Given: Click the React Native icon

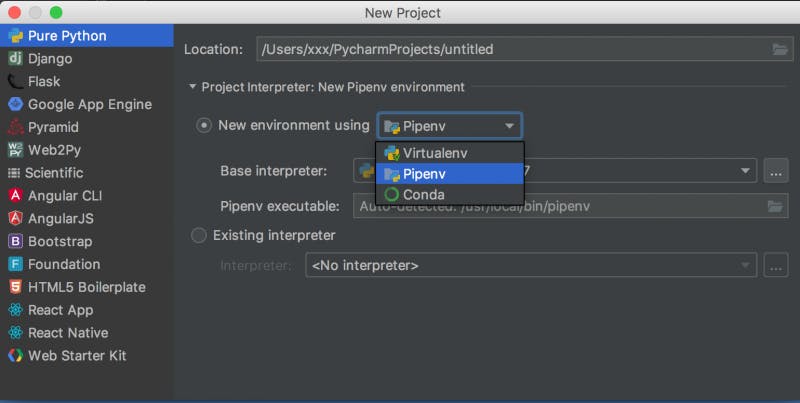Looking at the screenshot, I should coord(16,333).
